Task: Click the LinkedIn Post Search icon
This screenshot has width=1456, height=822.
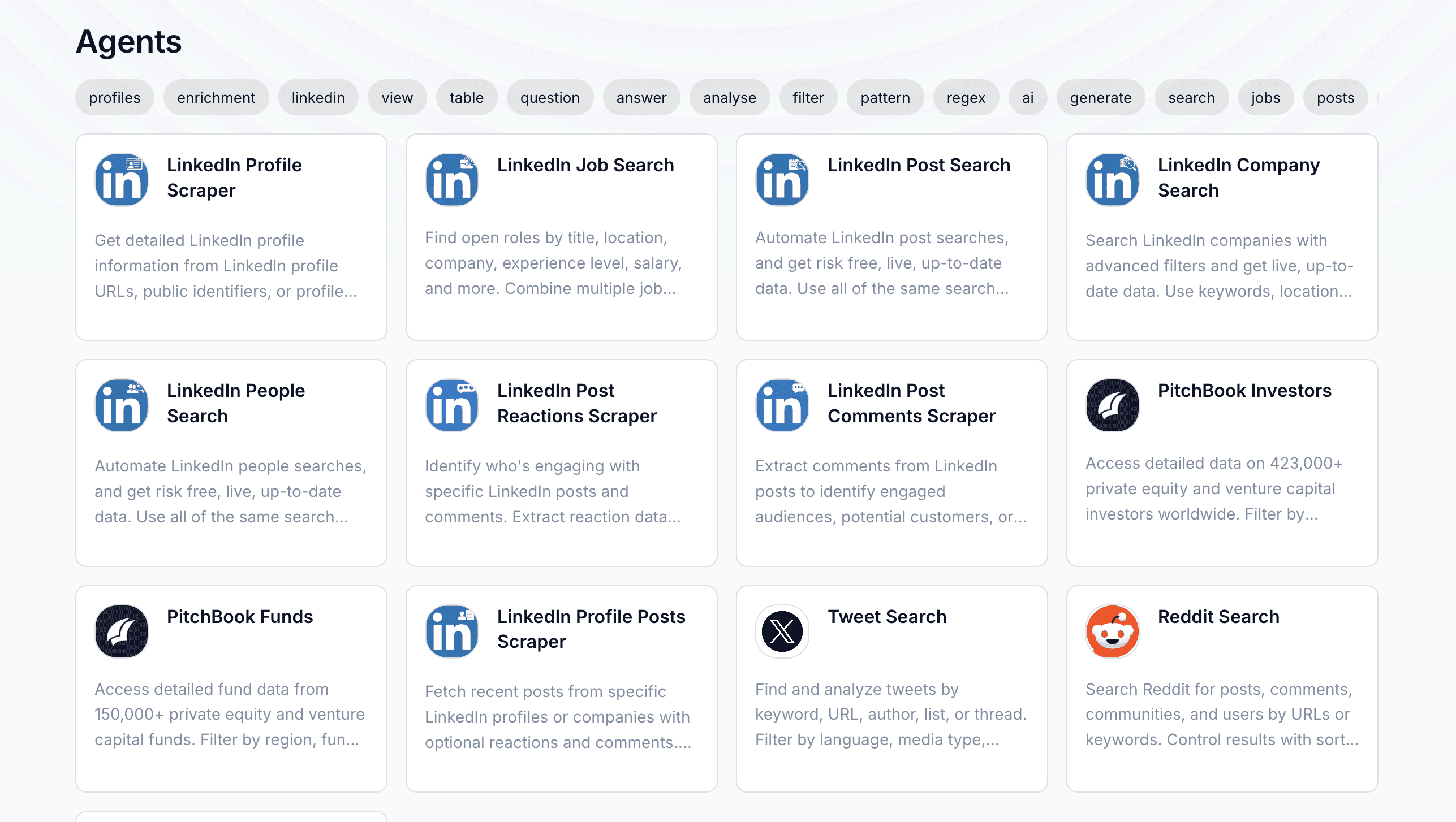Action: click(782, 180)
